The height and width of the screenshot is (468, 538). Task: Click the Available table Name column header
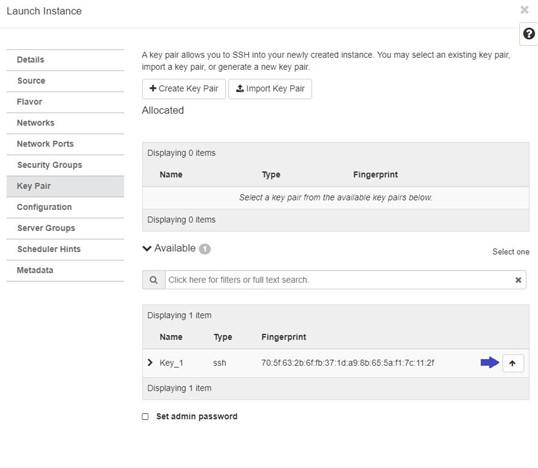pos(171,337)
